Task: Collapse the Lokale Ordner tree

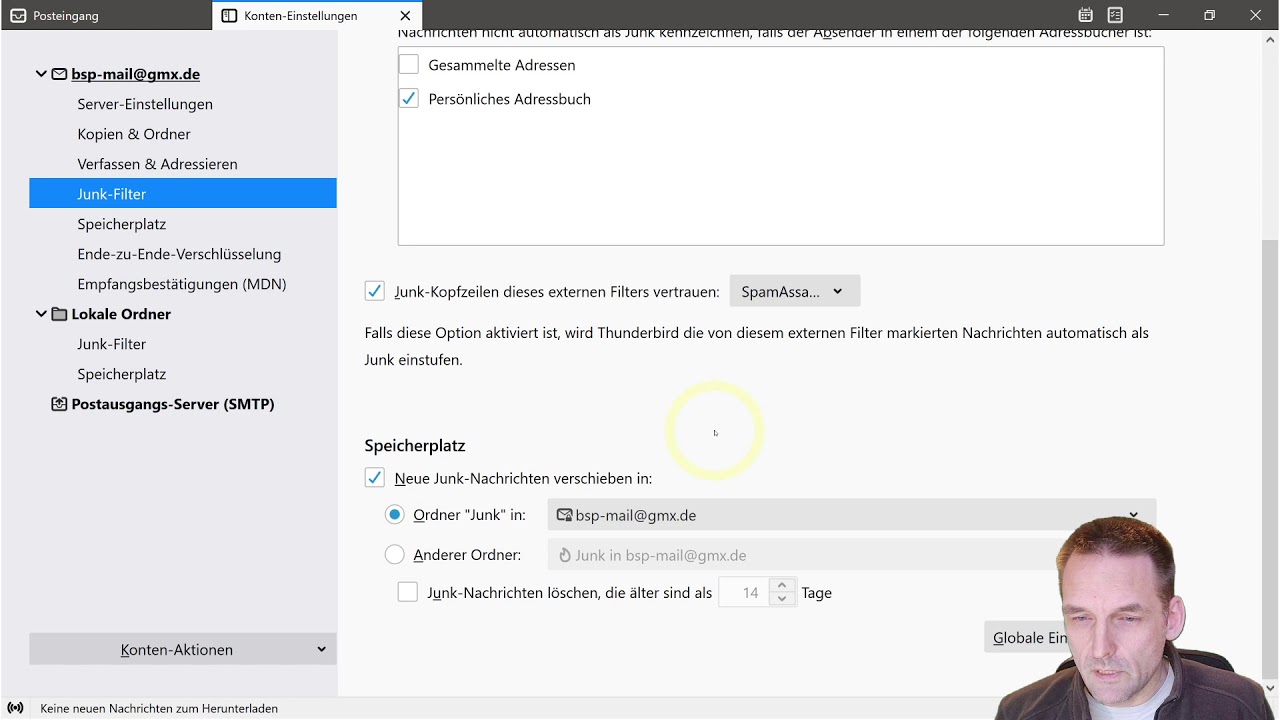Action: [x=41, y=314]
